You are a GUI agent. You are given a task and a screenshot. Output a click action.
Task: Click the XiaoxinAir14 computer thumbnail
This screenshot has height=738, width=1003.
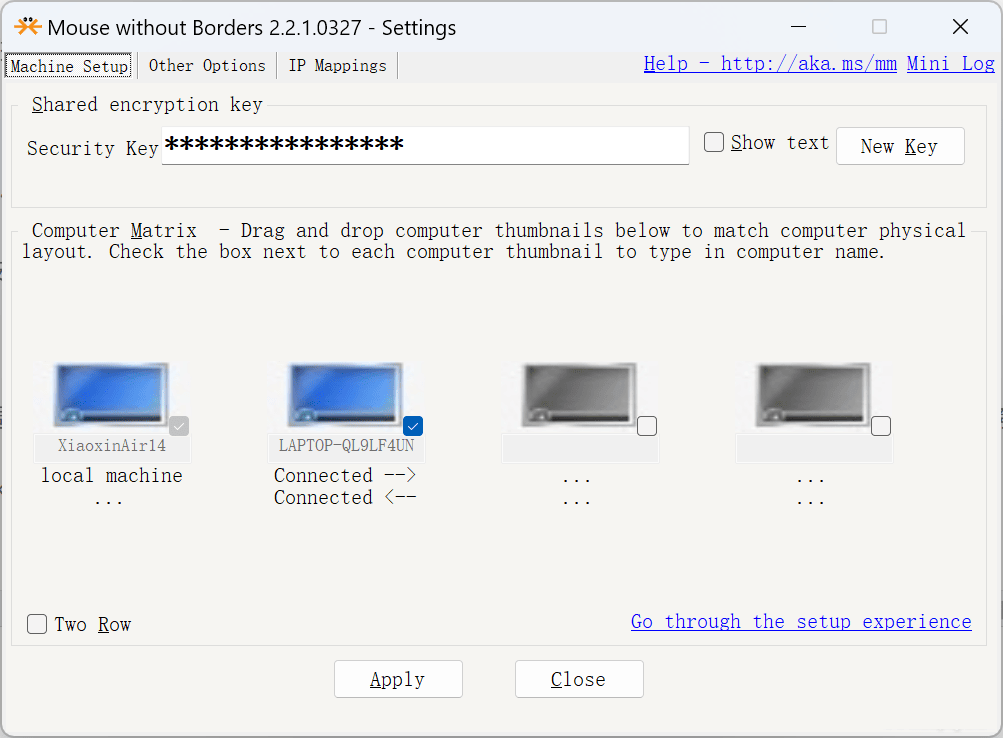coord(110,395)
